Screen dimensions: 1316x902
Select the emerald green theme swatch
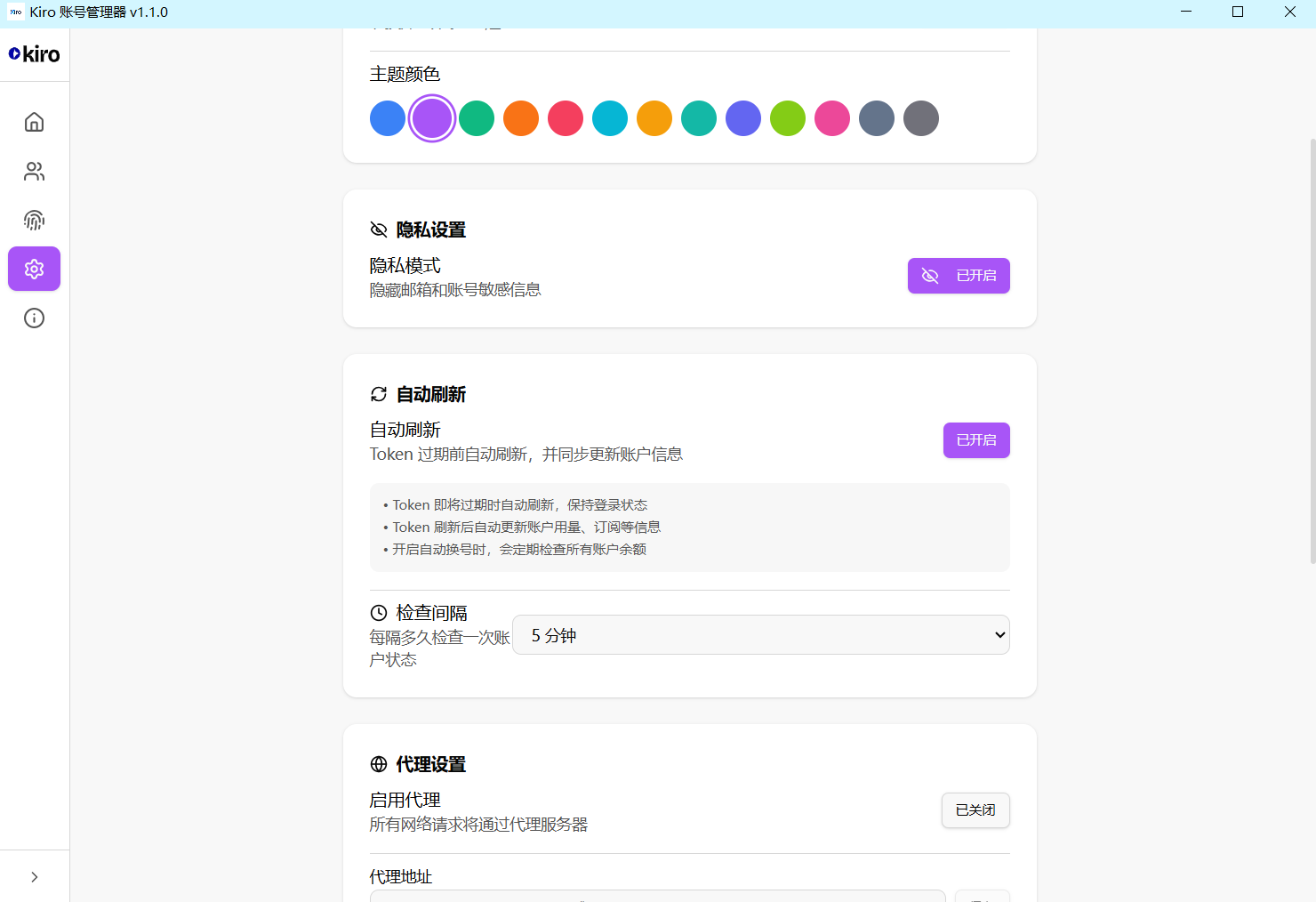point(477,118)
